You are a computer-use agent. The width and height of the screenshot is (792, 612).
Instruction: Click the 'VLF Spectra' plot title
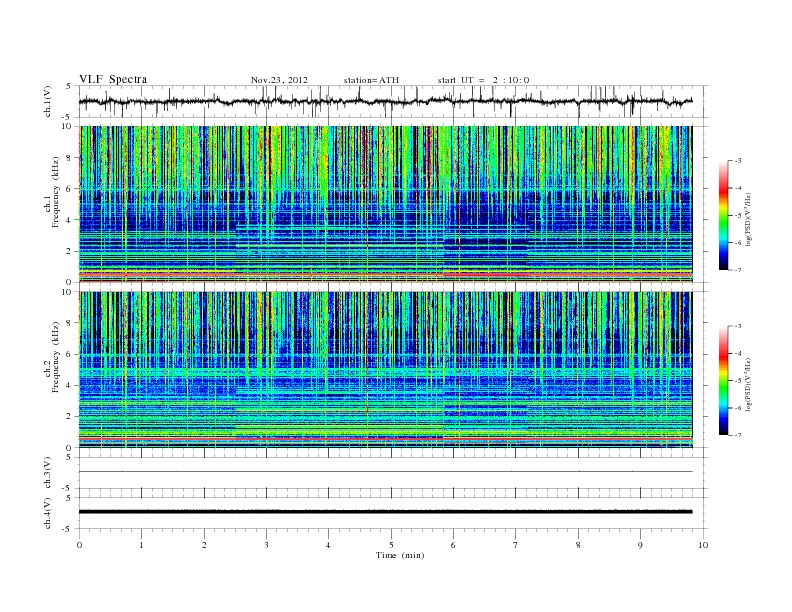click(113, 79)
